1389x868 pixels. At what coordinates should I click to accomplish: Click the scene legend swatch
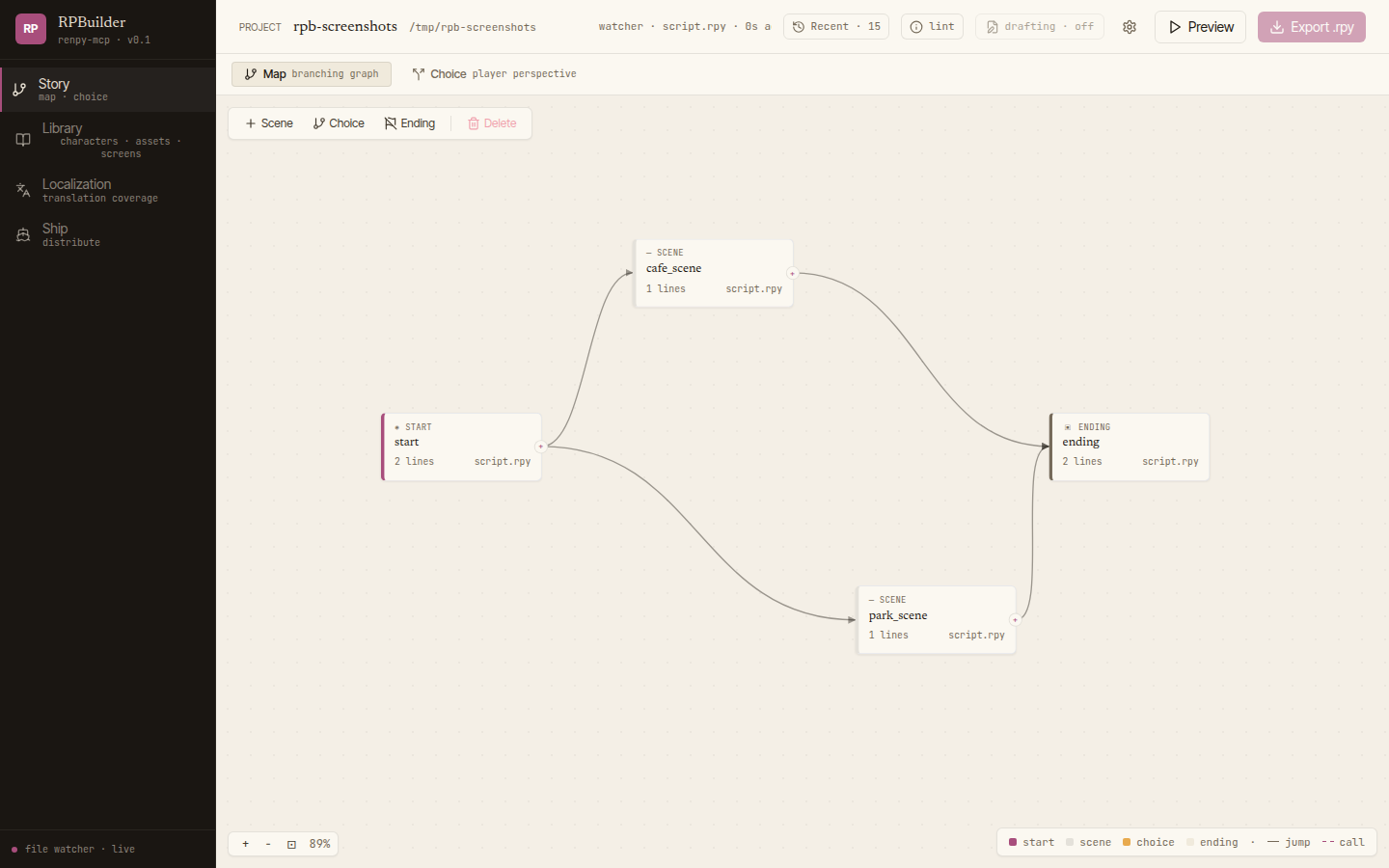pos(1070,842)
